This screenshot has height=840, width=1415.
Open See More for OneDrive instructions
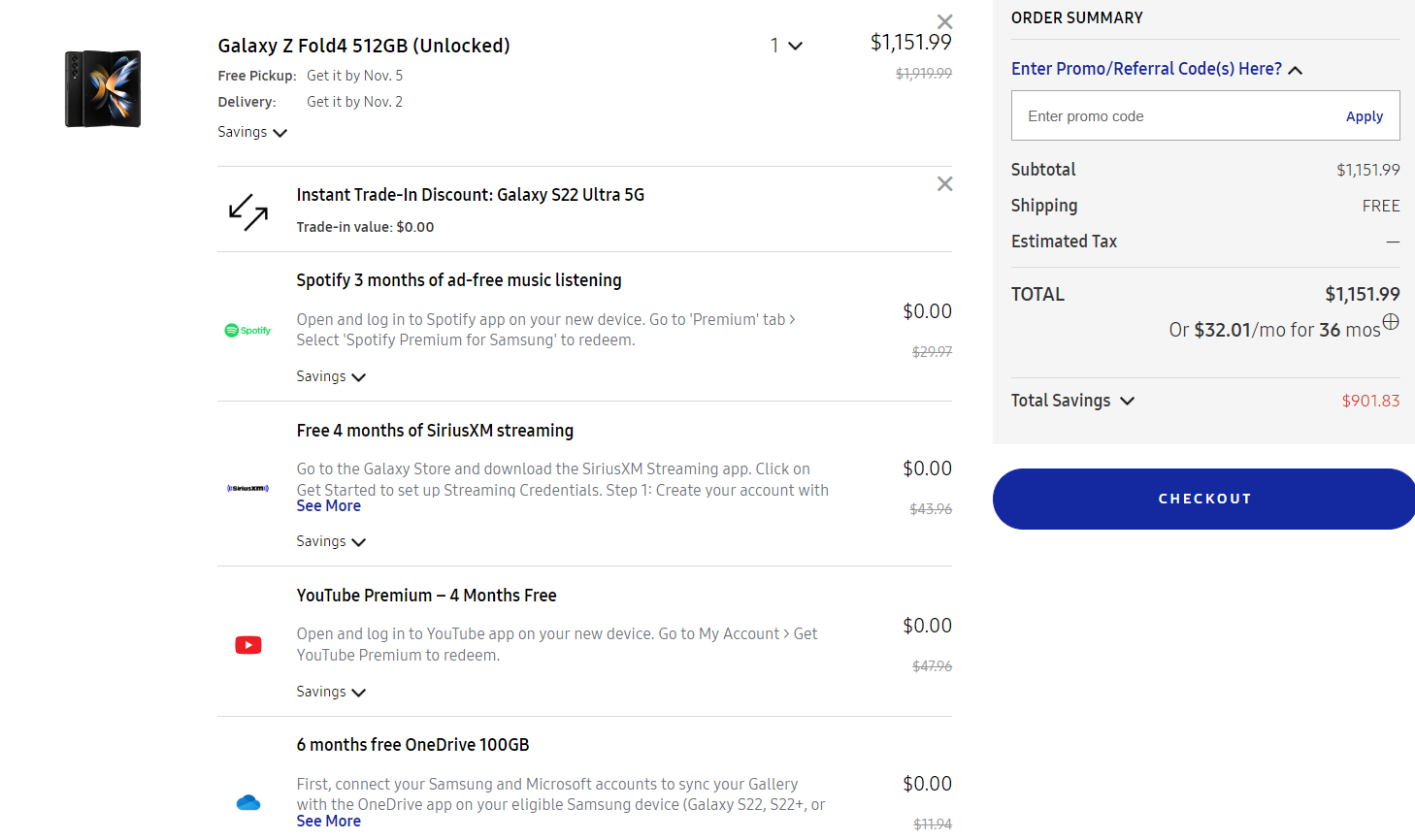328,821
